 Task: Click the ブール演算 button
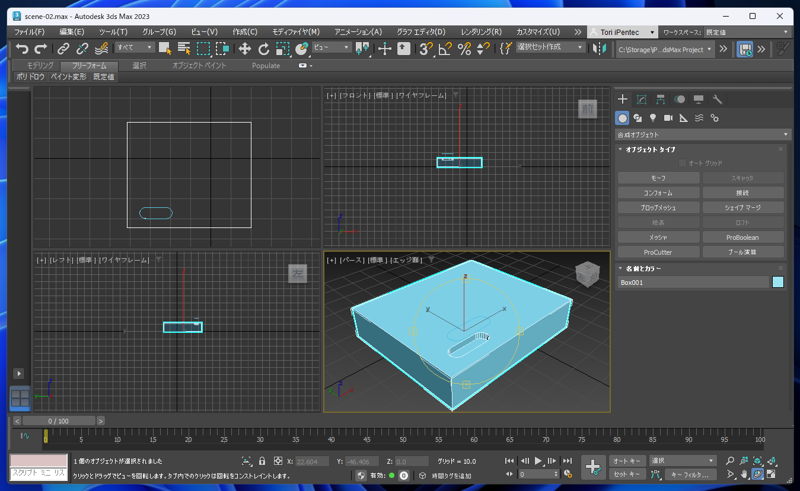point(743,252)
